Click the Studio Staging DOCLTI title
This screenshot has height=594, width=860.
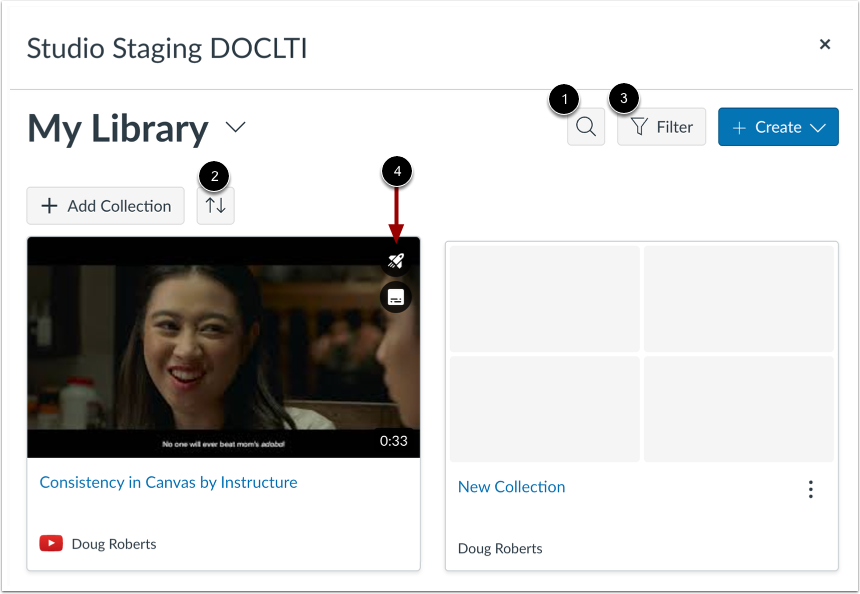[x=167, y=48]
